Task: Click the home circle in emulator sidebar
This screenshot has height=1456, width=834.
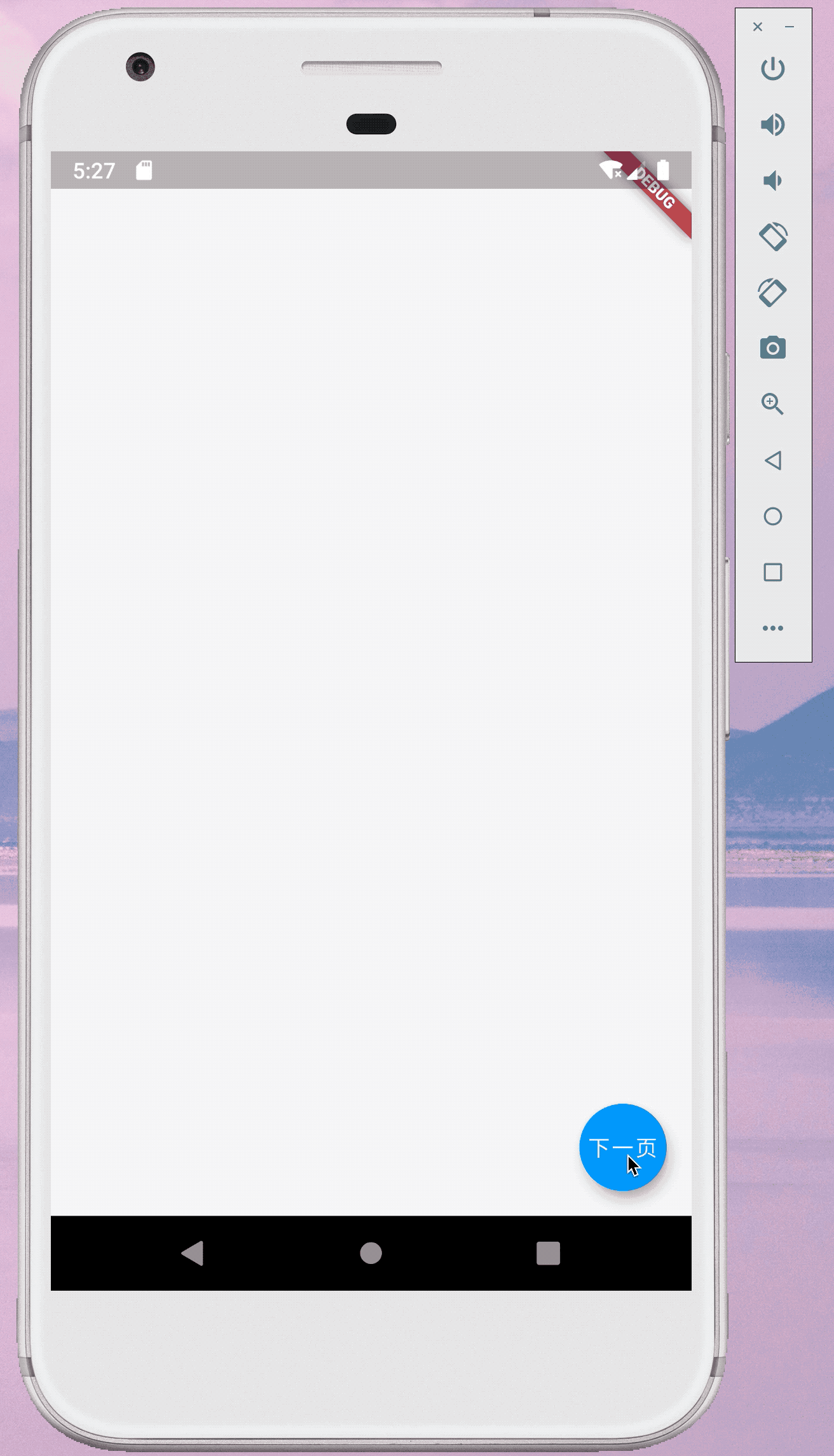Action: click(x=773, y=516)
